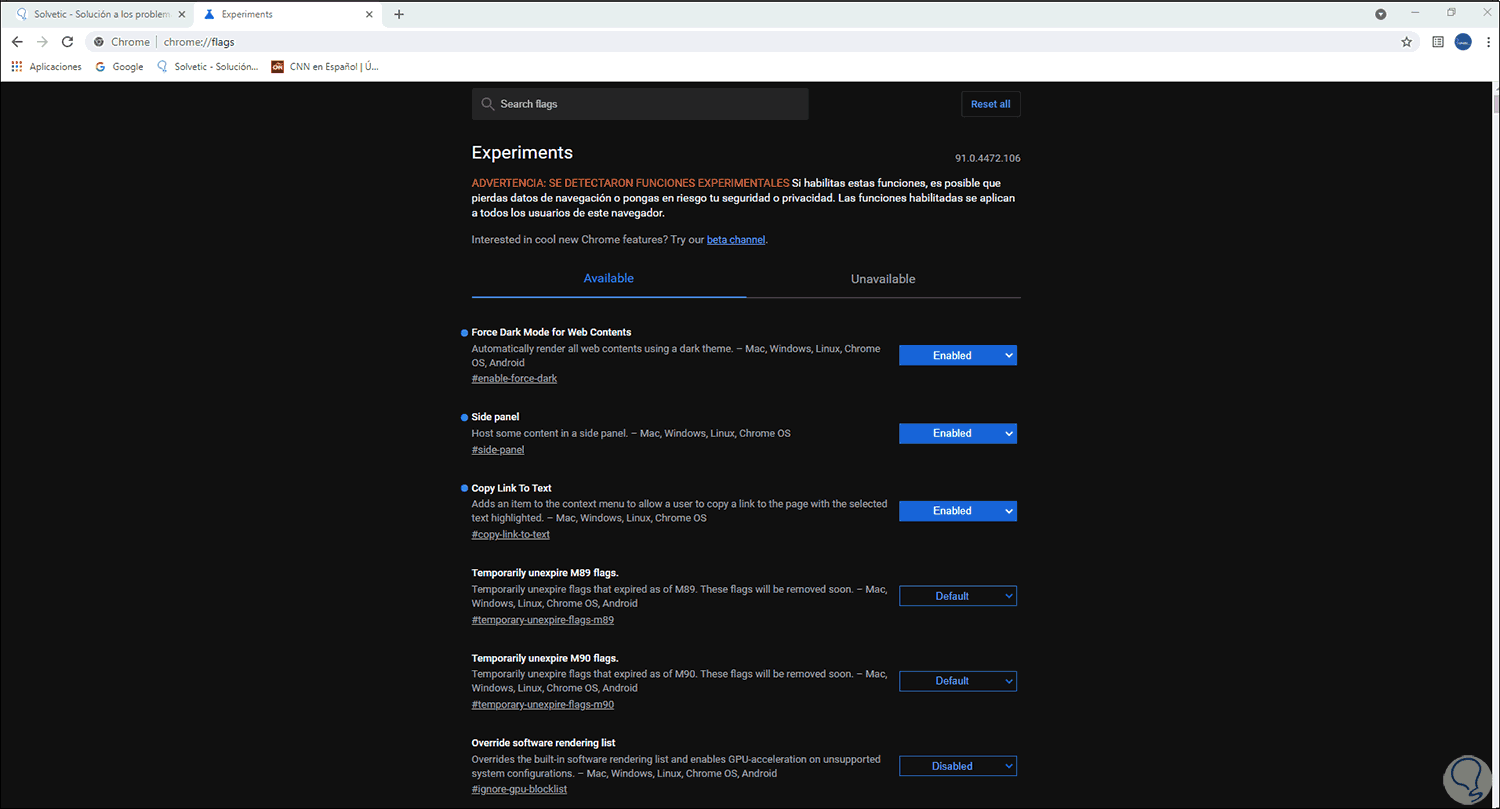Viewport: 1500px width, 809px height.
Task: Open the Aplicaciones apps shortcut
Action: point(45,67)
